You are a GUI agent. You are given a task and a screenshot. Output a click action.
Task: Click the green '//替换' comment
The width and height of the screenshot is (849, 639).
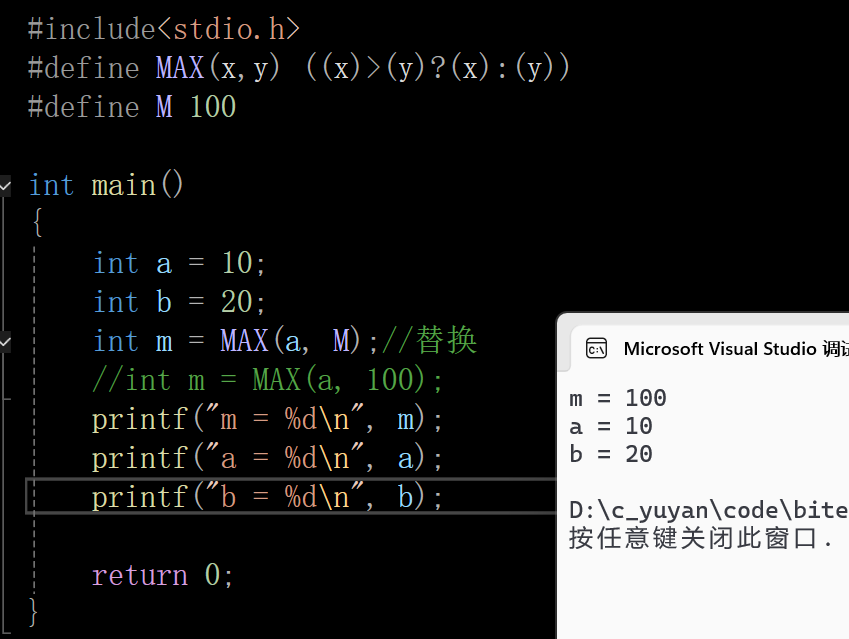429,340
